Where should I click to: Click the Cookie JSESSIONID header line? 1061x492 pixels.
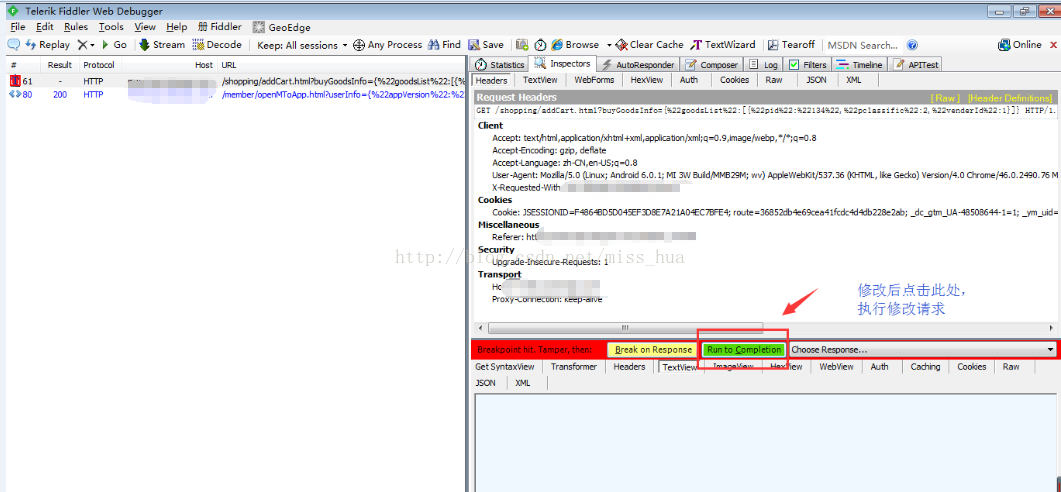coord(776,213)
